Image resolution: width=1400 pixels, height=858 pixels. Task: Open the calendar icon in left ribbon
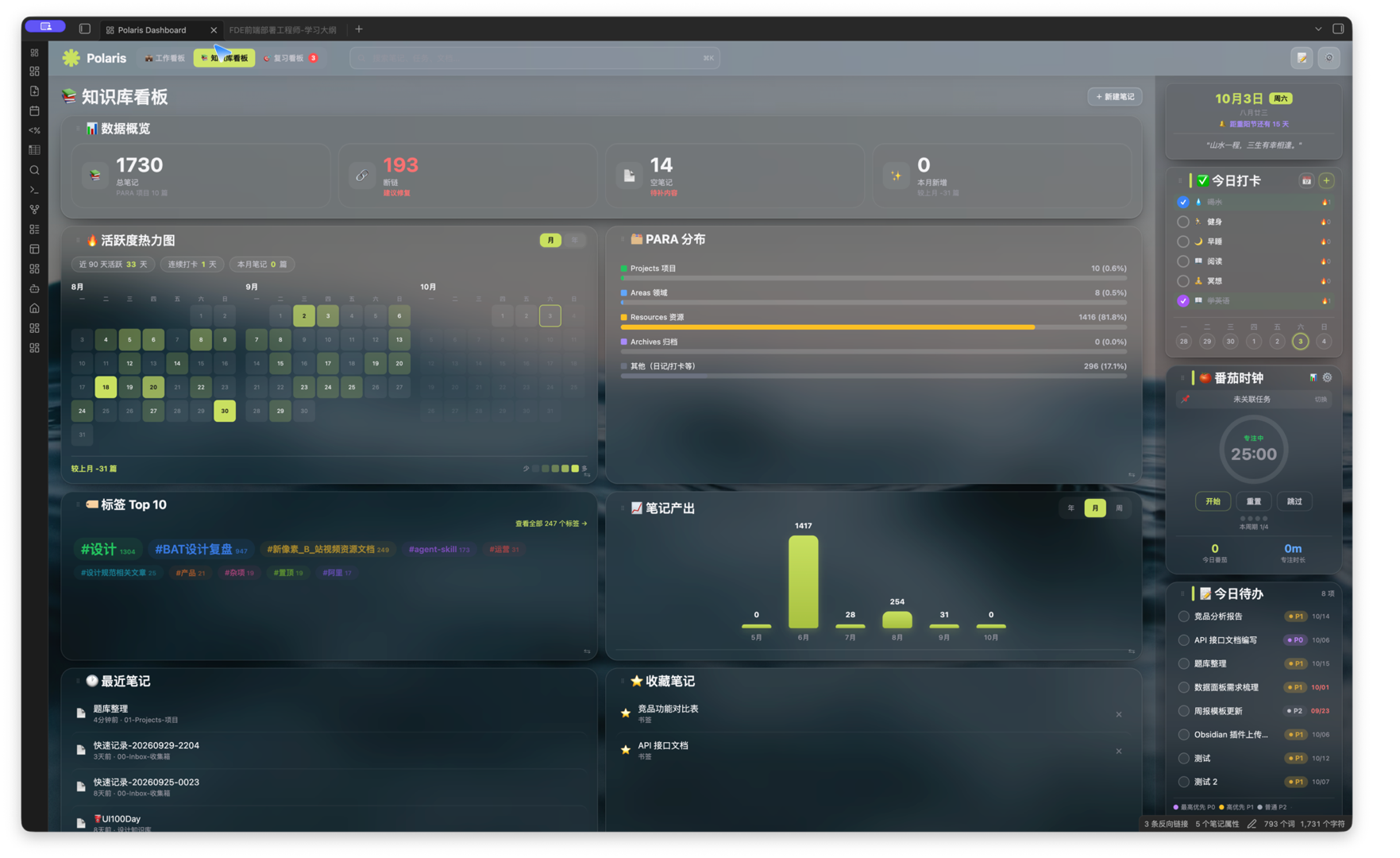tap(34, 111)
